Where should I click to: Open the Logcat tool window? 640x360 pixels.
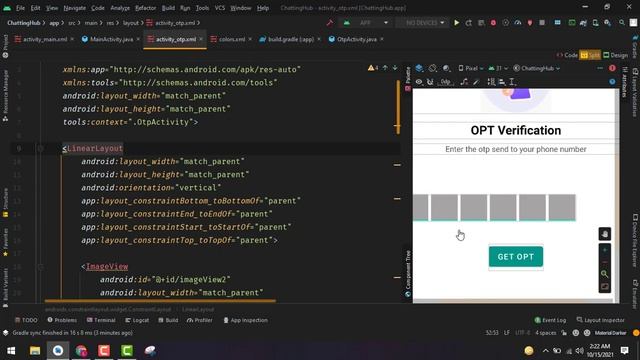coord(137,320)
